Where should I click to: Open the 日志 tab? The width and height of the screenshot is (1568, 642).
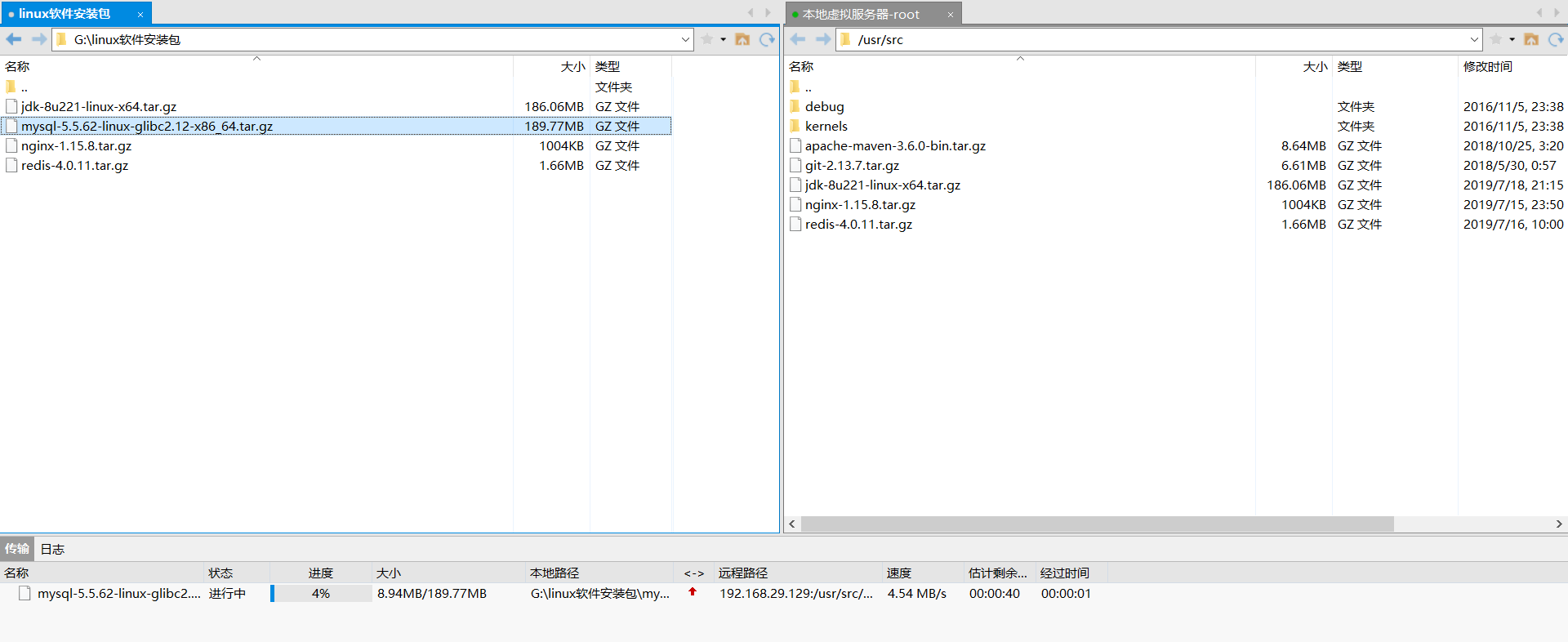coord(53,549)
